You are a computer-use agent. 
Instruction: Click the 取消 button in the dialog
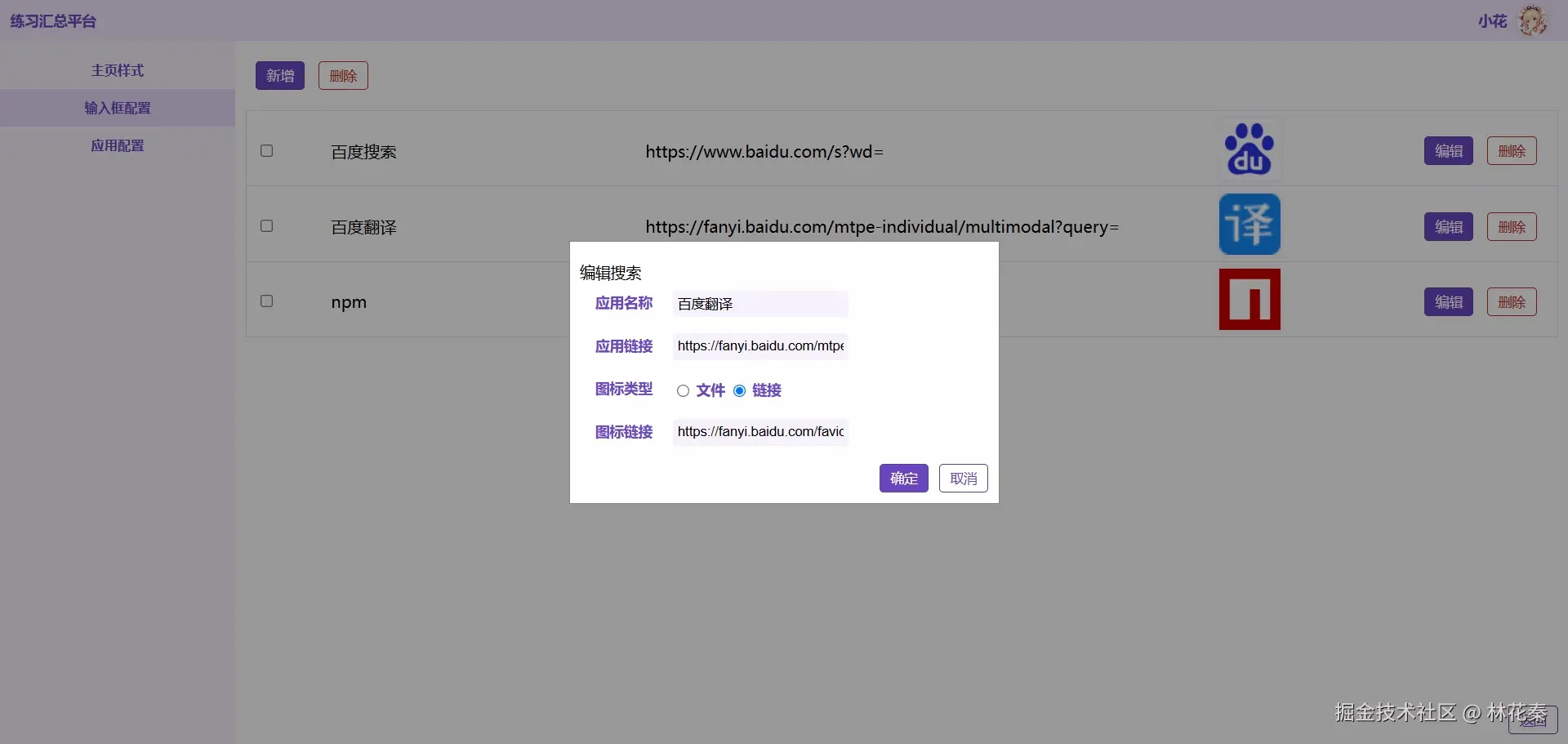click(x=963, y=478)
